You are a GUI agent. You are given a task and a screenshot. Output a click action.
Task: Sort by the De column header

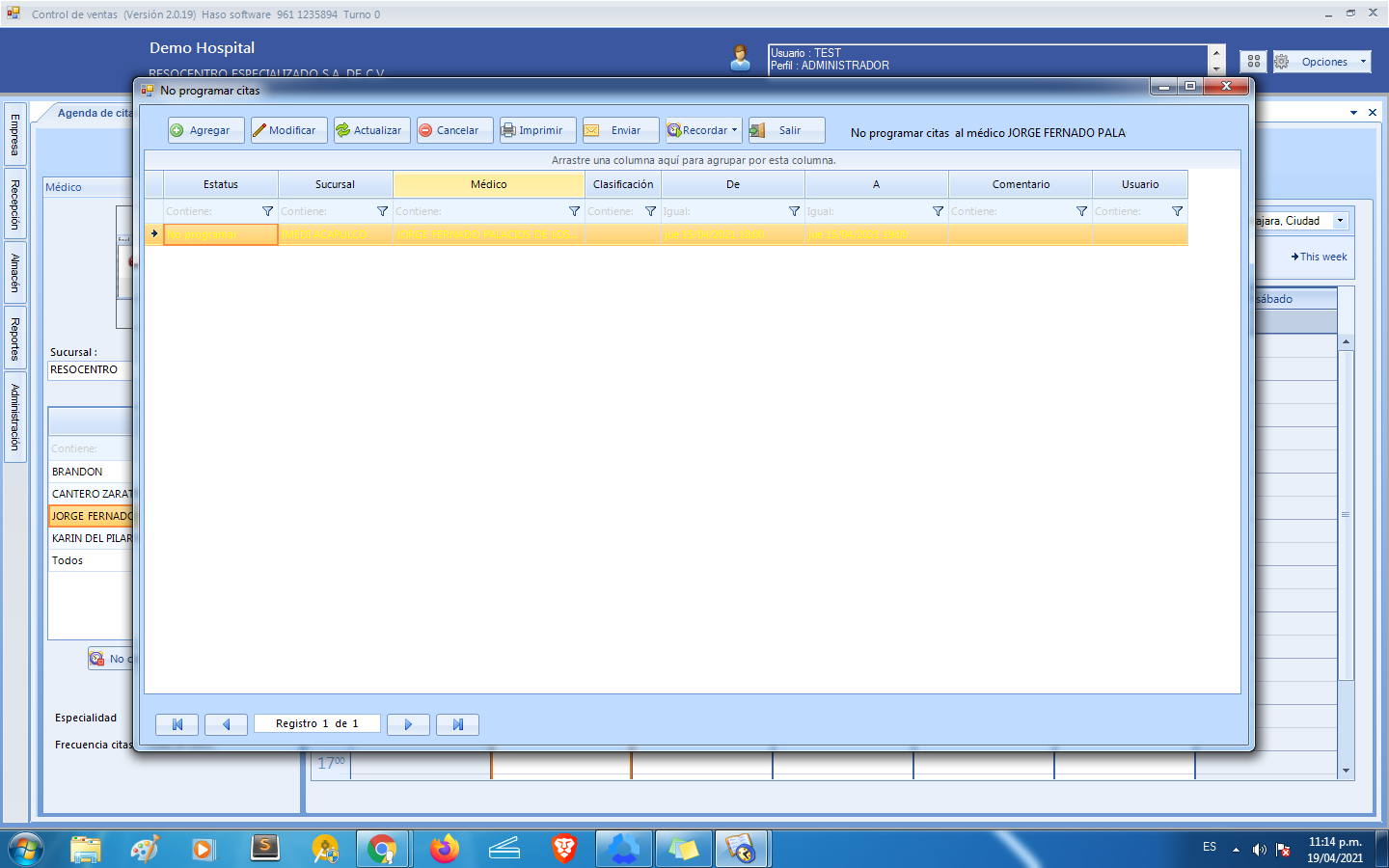(733, 184)
